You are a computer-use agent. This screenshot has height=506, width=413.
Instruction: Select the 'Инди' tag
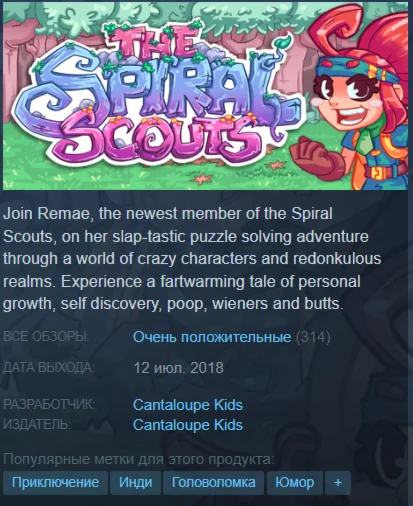[136, 482]
